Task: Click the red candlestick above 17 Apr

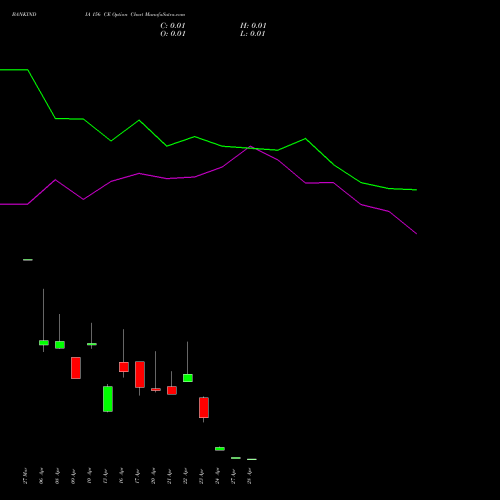Action: click(140, 374)
